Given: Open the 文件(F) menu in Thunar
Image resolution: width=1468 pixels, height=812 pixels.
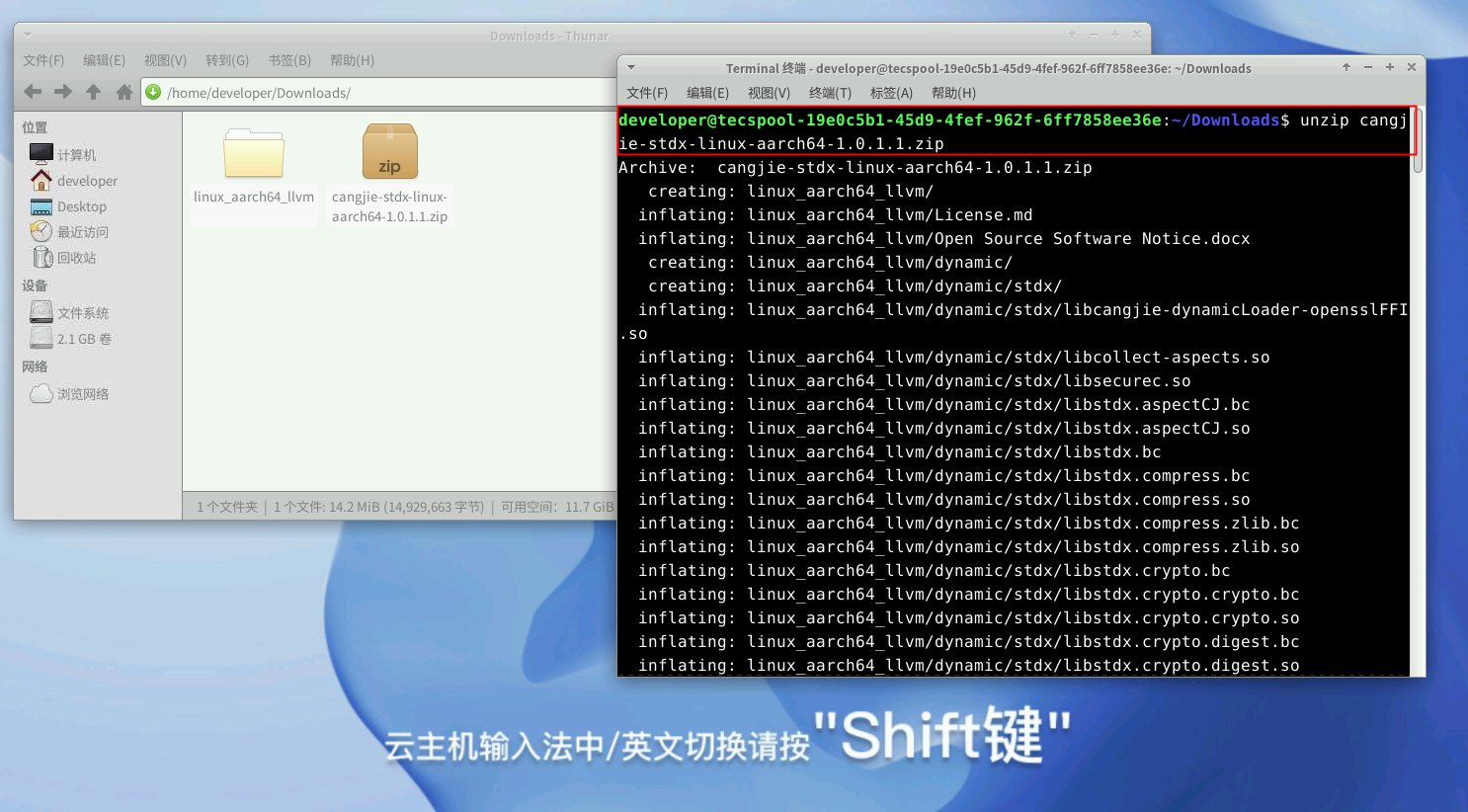Looking at the screenshot, I should click(x=43, y=60).
